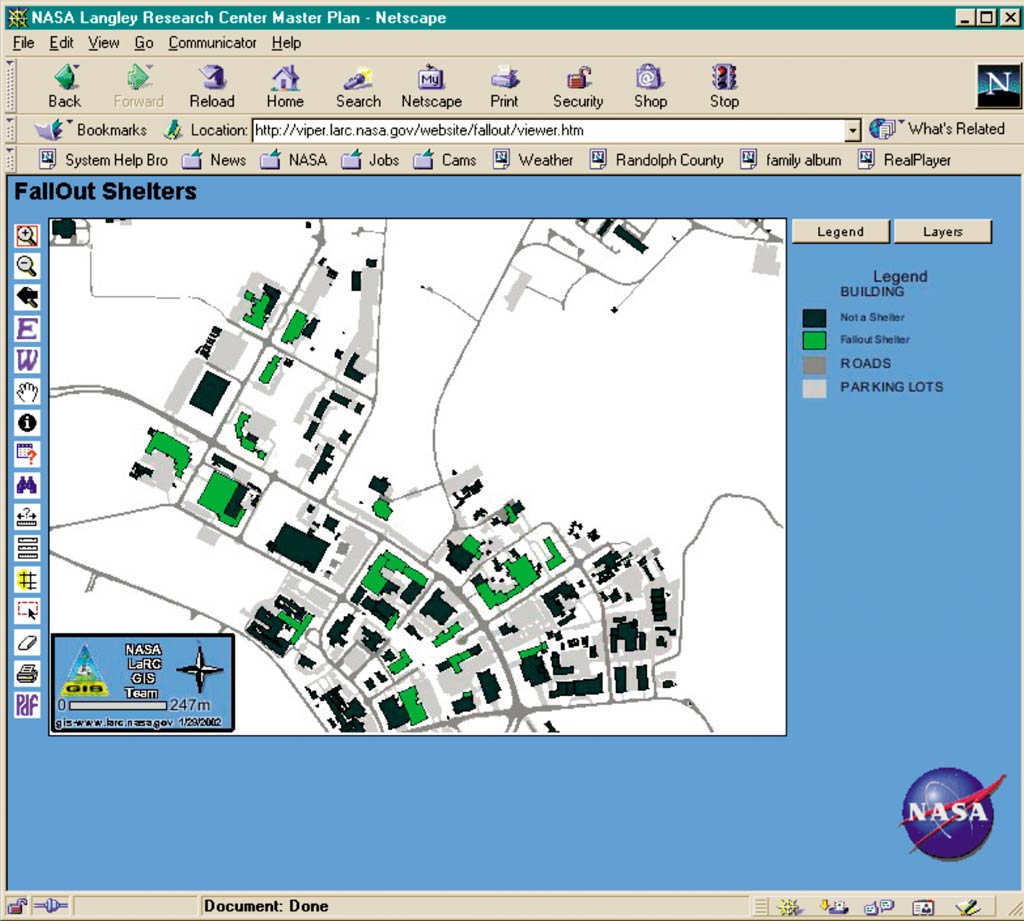1024x921 pixels.
Task: Open the Help menu
Action: click(286, 43)
